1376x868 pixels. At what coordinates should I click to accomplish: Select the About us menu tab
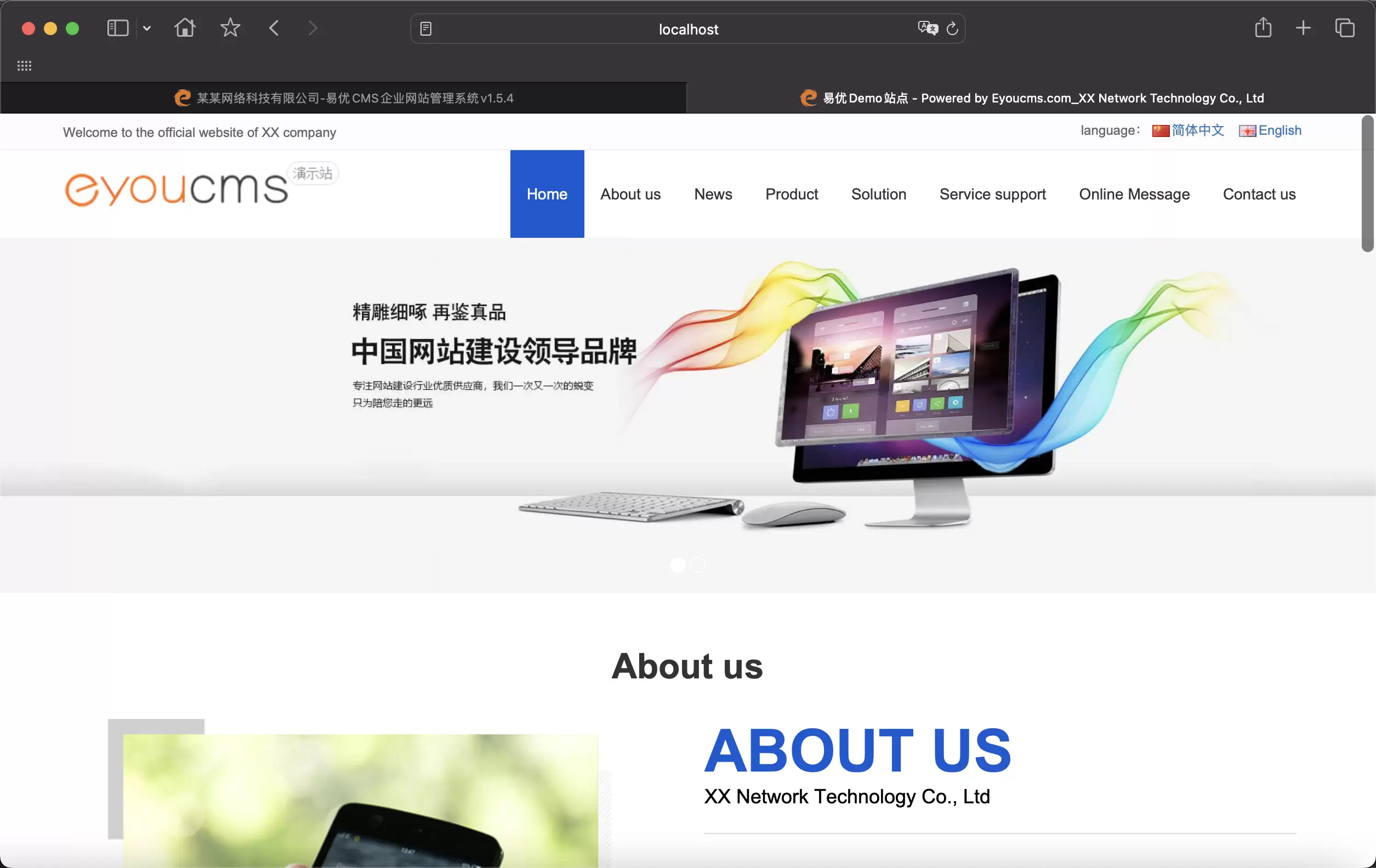coord(630,194)
